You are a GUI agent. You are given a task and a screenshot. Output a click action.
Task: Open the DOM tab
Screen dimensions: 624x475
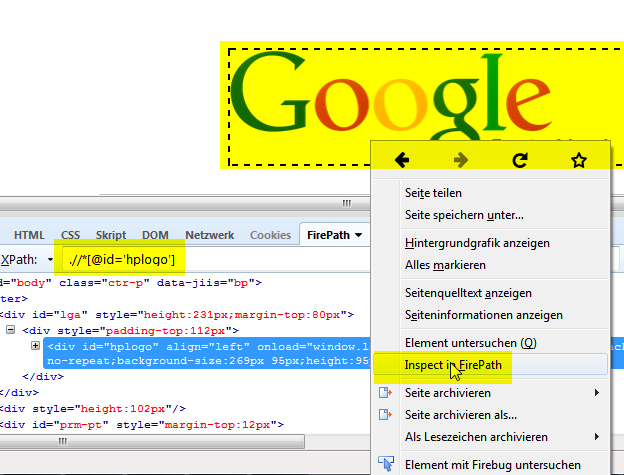coord(155,235)
